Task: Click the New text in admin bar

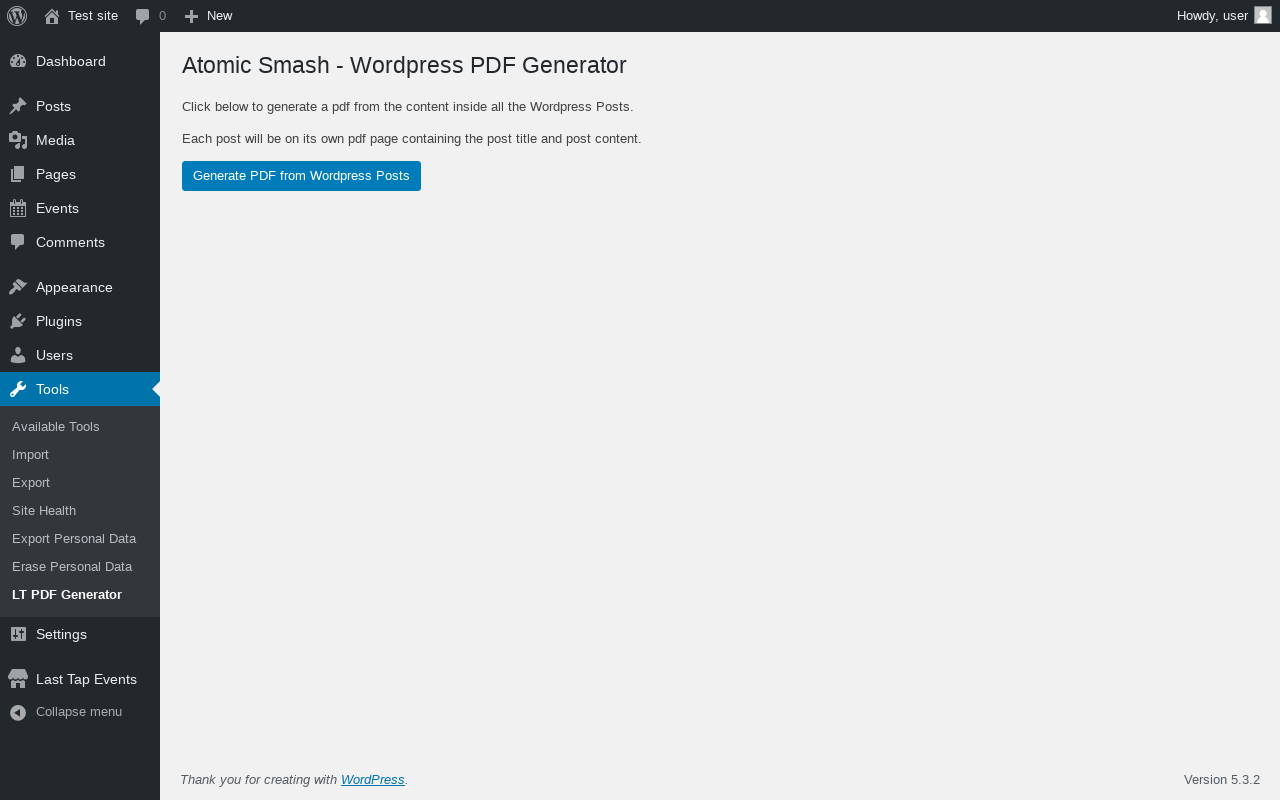Action: pos(219,16)
